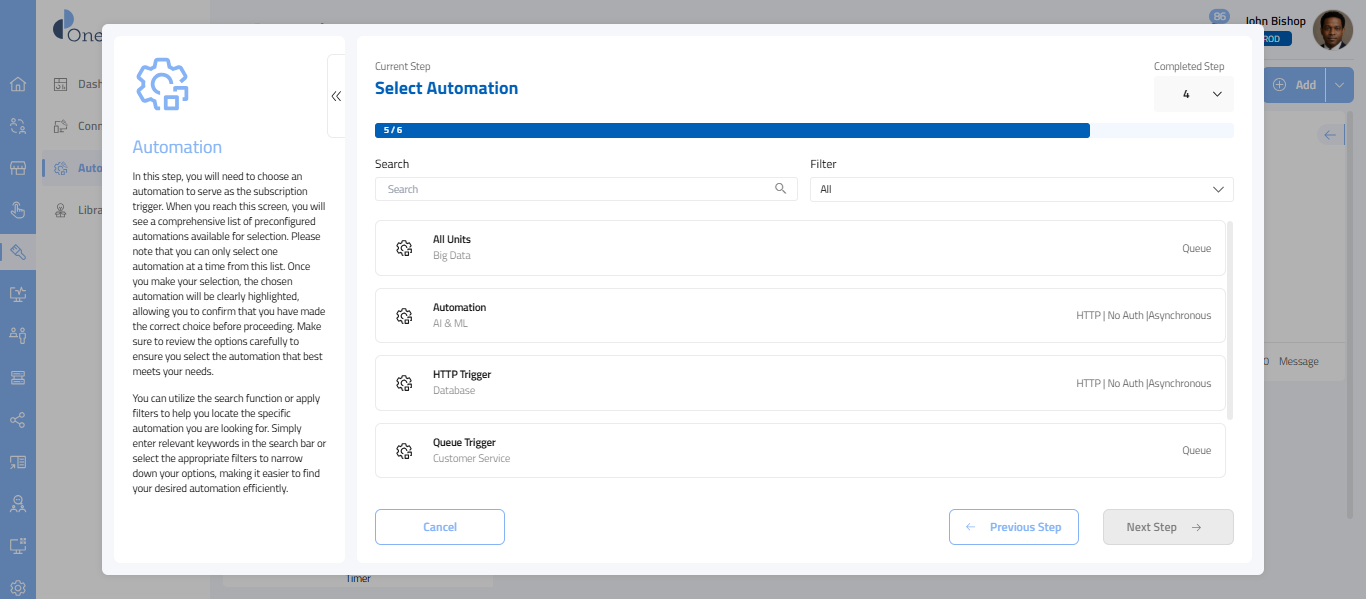
Task: Click the Next Step button
Action: coord(1167,527)
